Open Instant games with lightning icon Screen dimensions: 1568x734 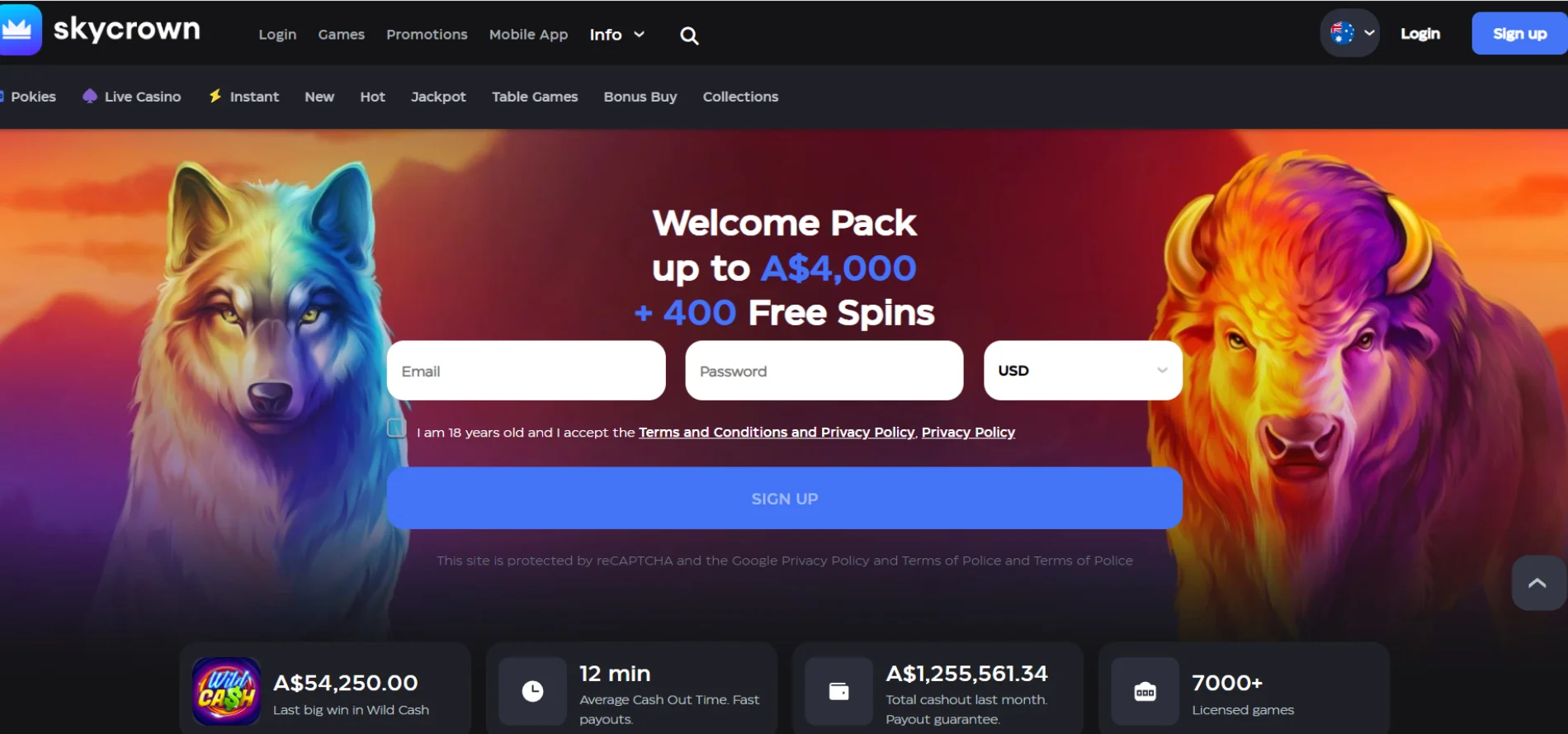click(244, 97)
